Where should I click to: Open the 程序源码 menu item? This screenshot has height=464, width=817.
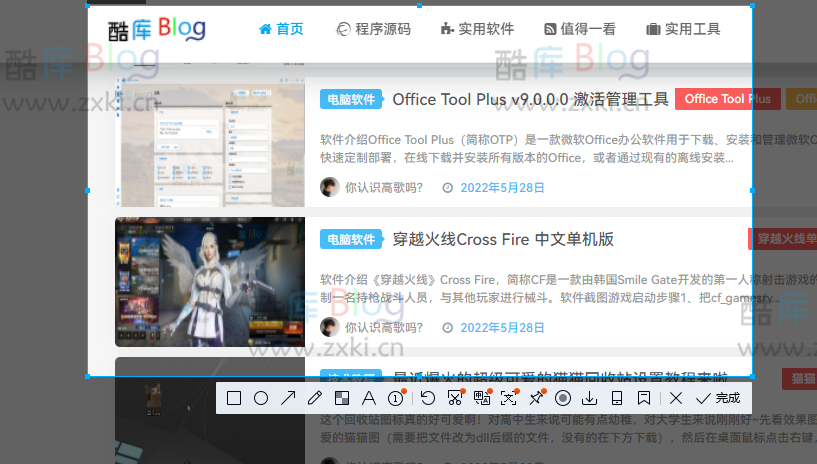click(x=373, y=29)
